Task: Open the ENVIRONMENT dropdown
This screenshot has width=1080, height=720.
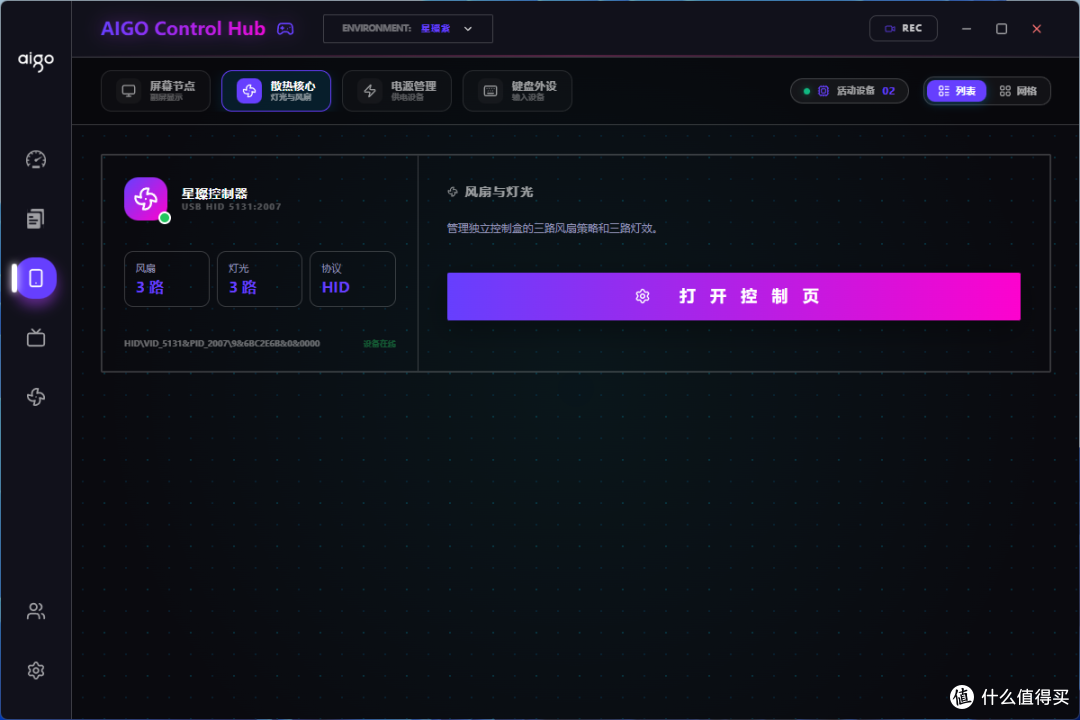Action: click(408, 29)
